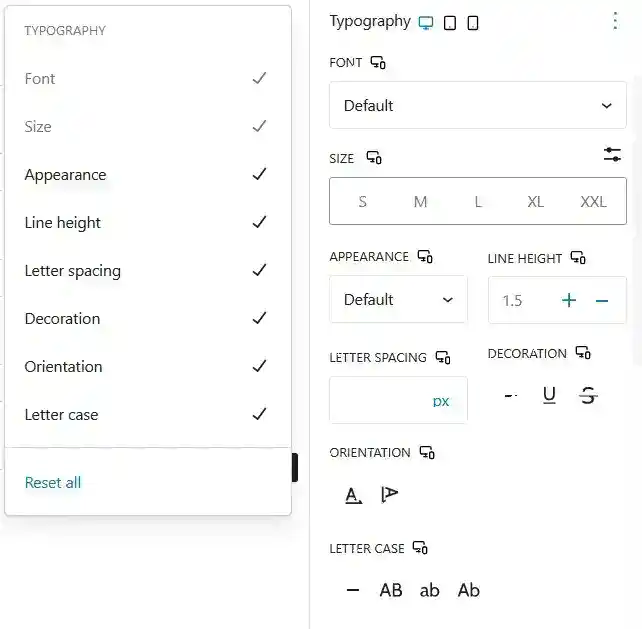Open Typography options three-dot menu
This screenshot has height=629, width=642.
click(614, 21)
